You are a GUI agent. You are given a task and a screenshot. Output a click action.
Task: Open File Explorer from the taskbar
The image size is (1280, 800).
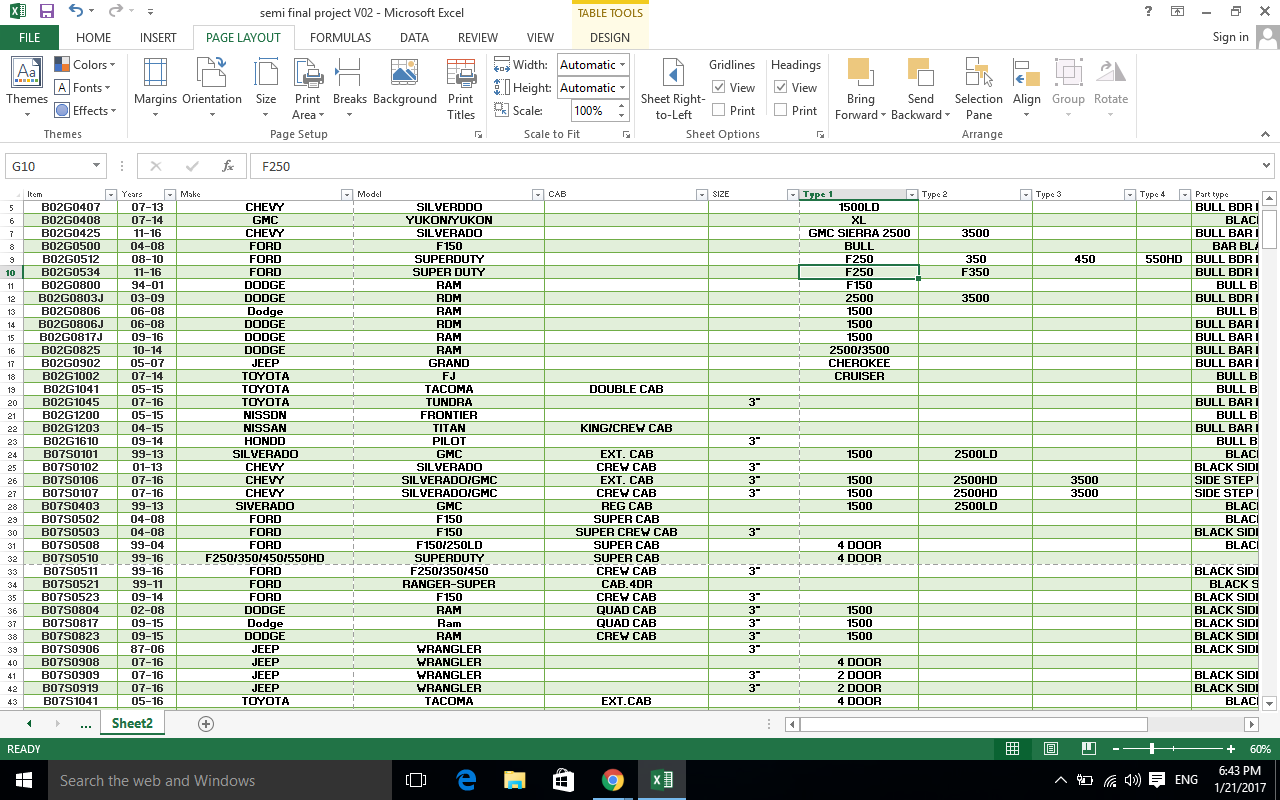tap(515, 780)
